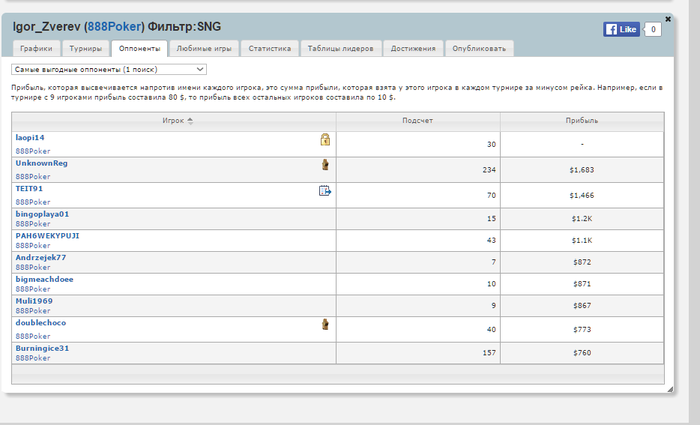Viewport: 700px width, 425px height.
Task: Sort by the Прибыль column header
Action: pos(582,121)
